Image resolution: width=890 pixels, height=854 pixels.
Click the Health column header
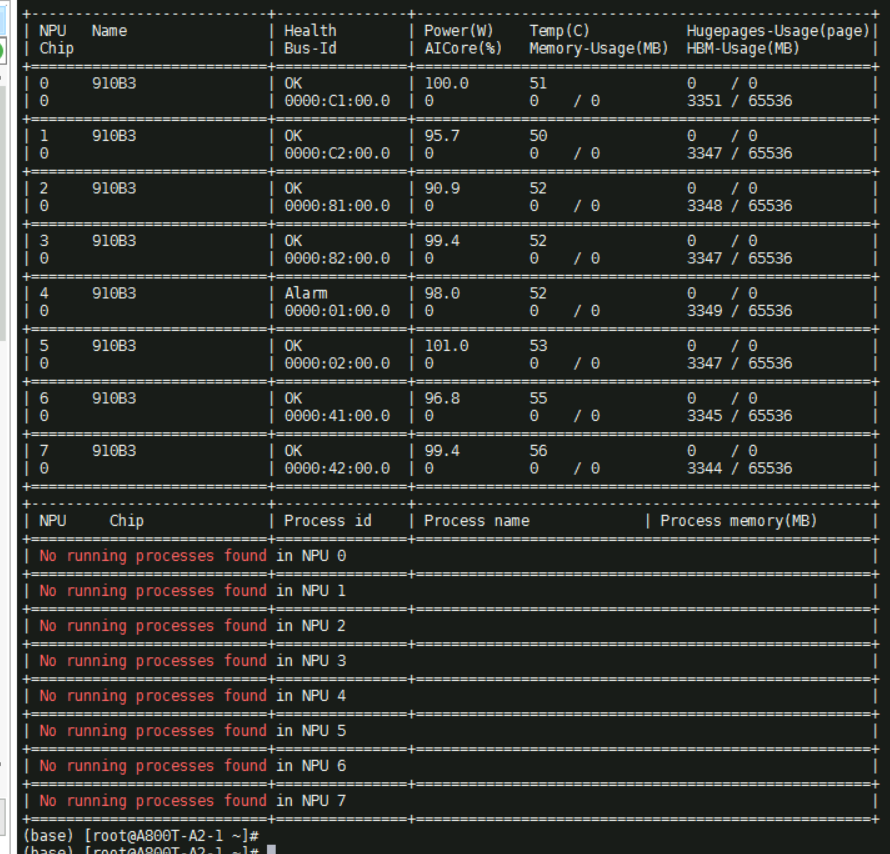(310, 31)
